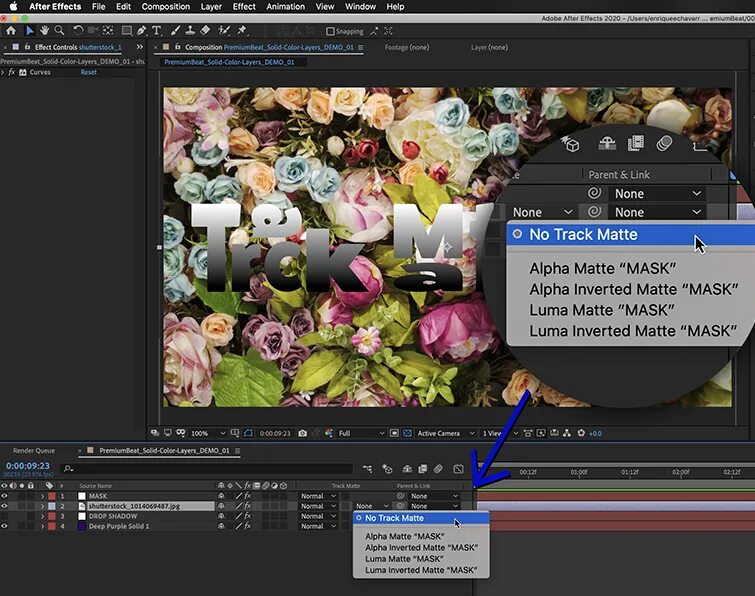Expand the DROP SHADOW layer properties
The height and width of the screenshot is (596, 755).
42,516
